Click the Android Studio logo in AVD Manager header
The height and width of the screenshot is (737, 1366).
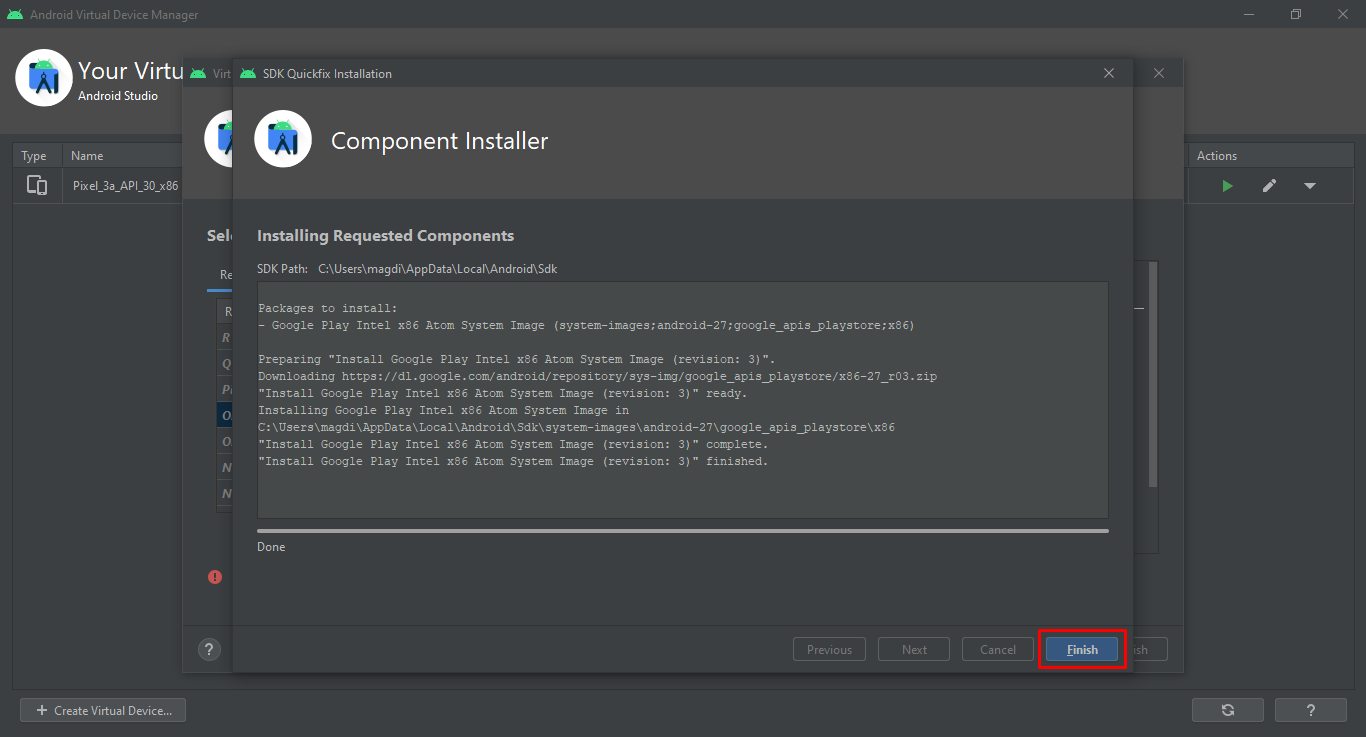[44, 77]
